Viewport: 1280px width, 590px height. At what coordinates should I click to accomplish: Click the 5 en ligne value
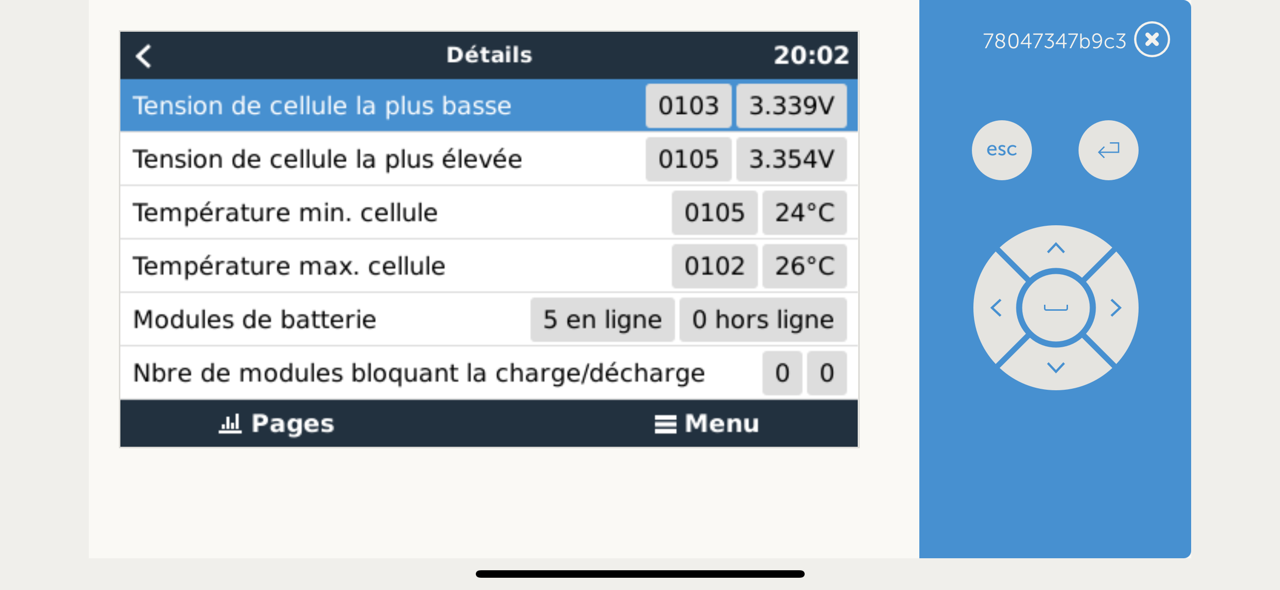[602, 320]
